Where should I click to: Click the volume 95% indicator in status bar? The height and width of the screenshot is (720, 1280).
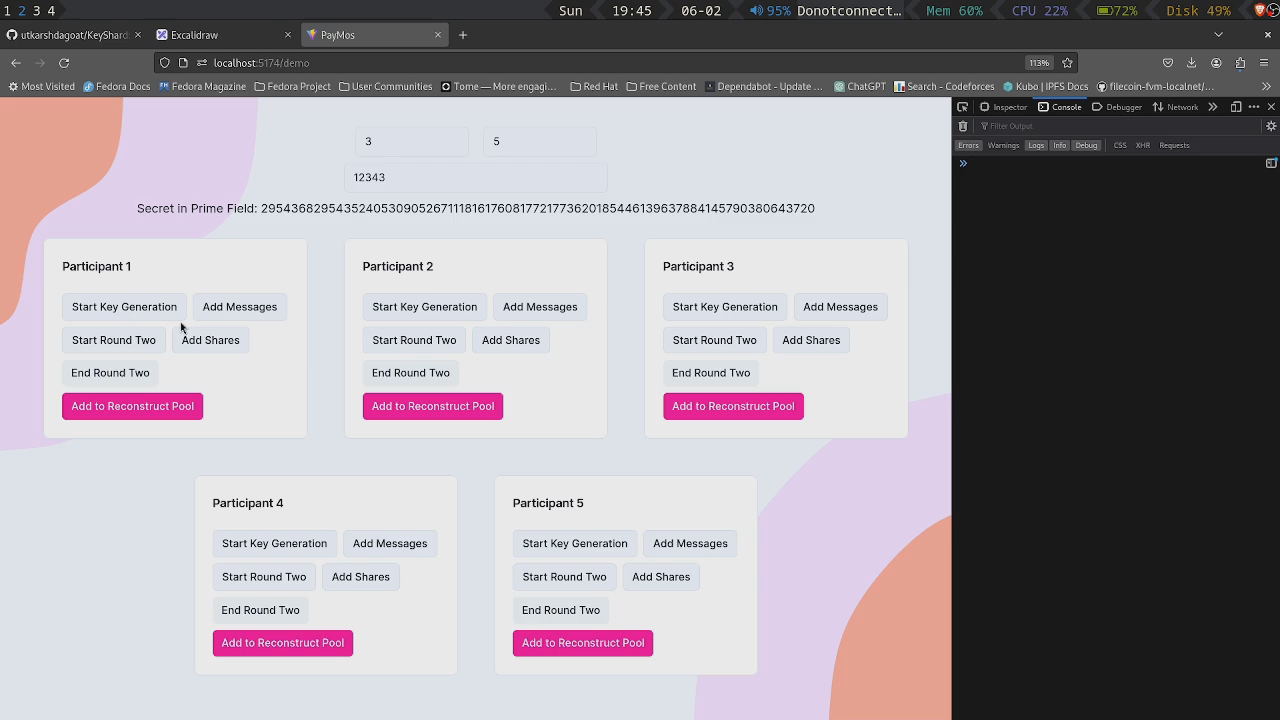(x=770, y=10)
